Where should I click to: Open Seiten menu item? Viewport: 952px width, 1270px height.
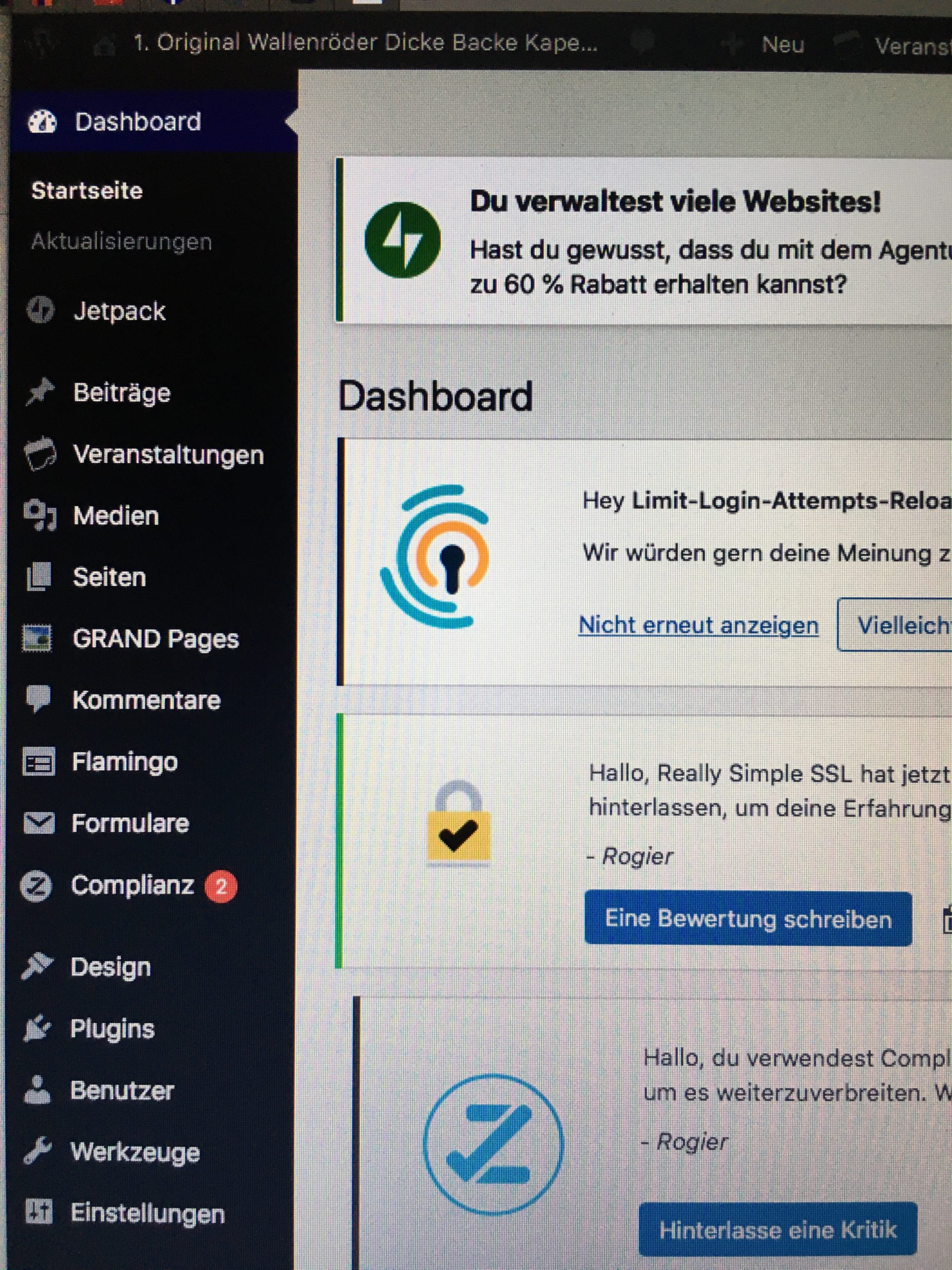click(110, 577)
